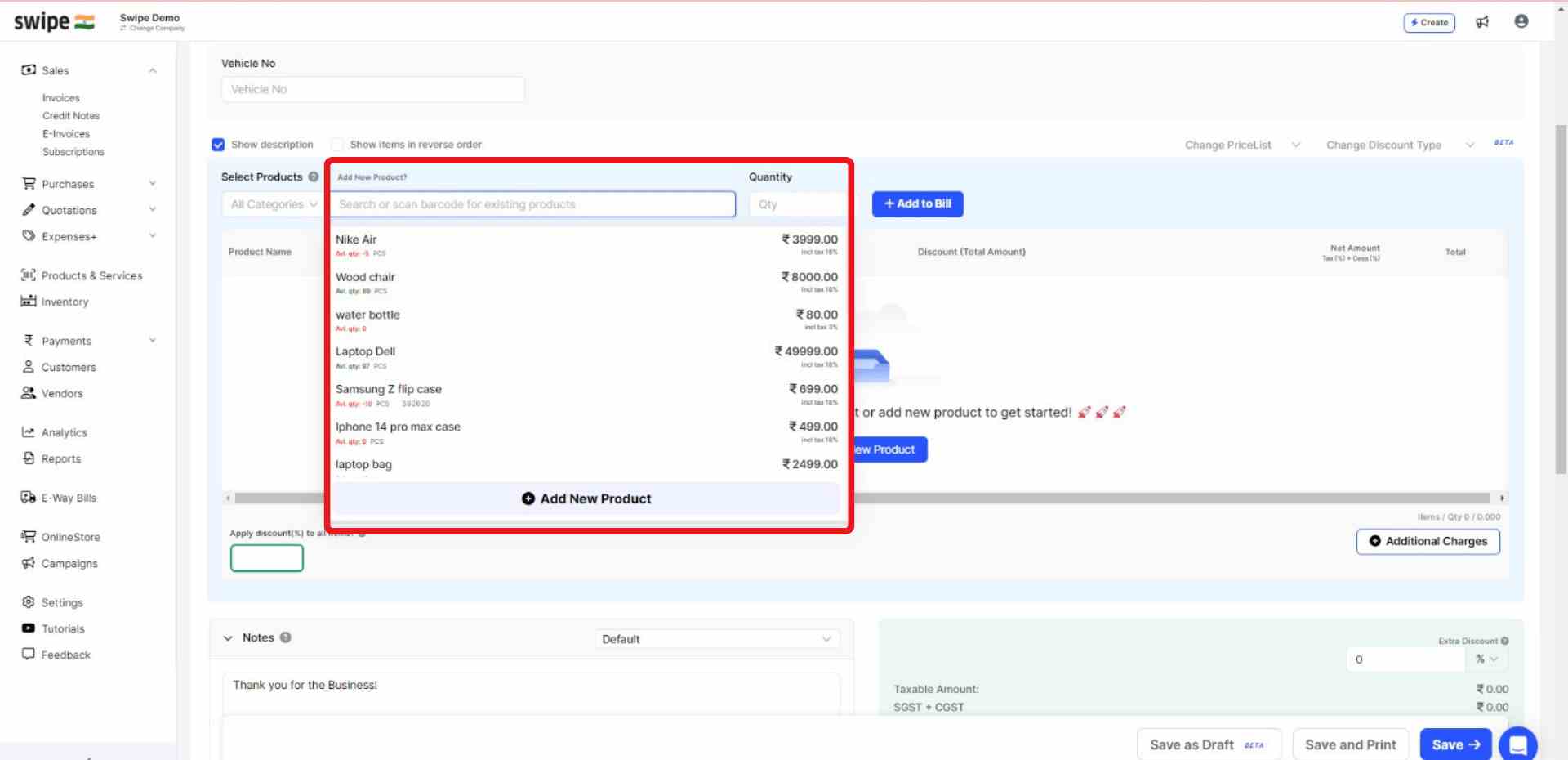
Task: Click the Quotations pen icon
Action: click(x=29, y=210)
